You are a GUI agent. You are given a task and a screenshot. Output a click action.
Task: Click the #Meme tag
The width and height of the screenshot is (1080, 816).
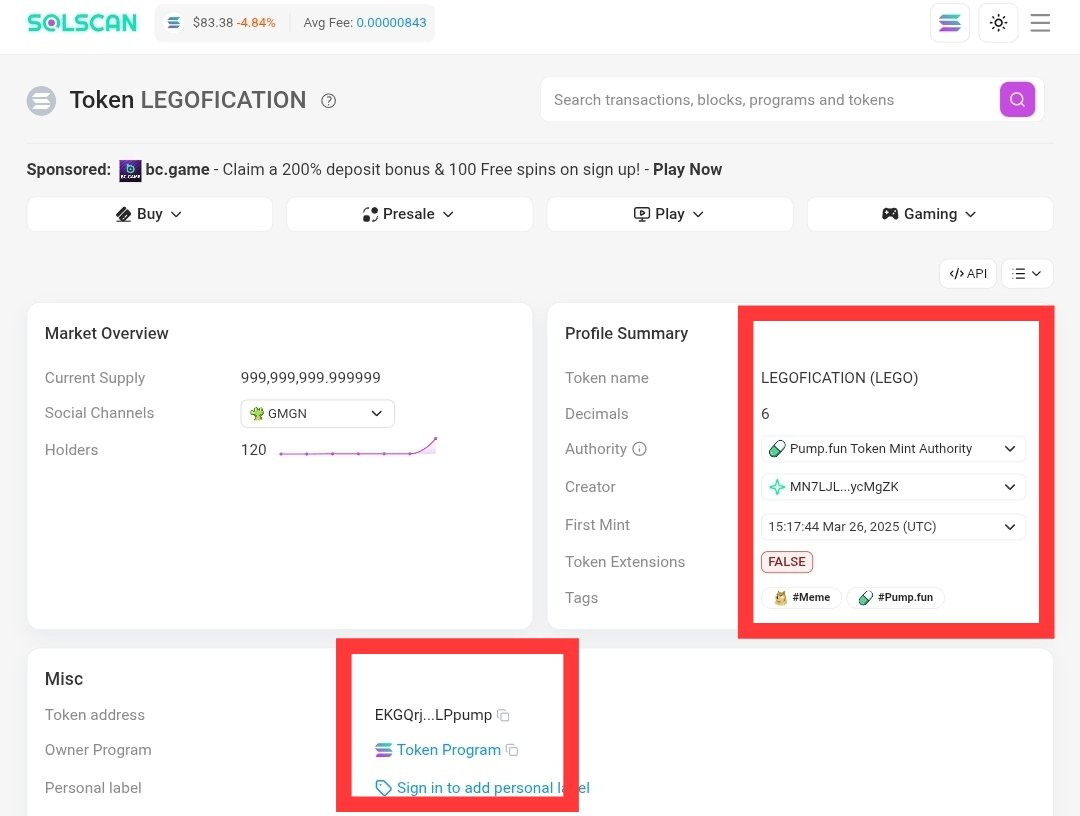coord(802,598)
